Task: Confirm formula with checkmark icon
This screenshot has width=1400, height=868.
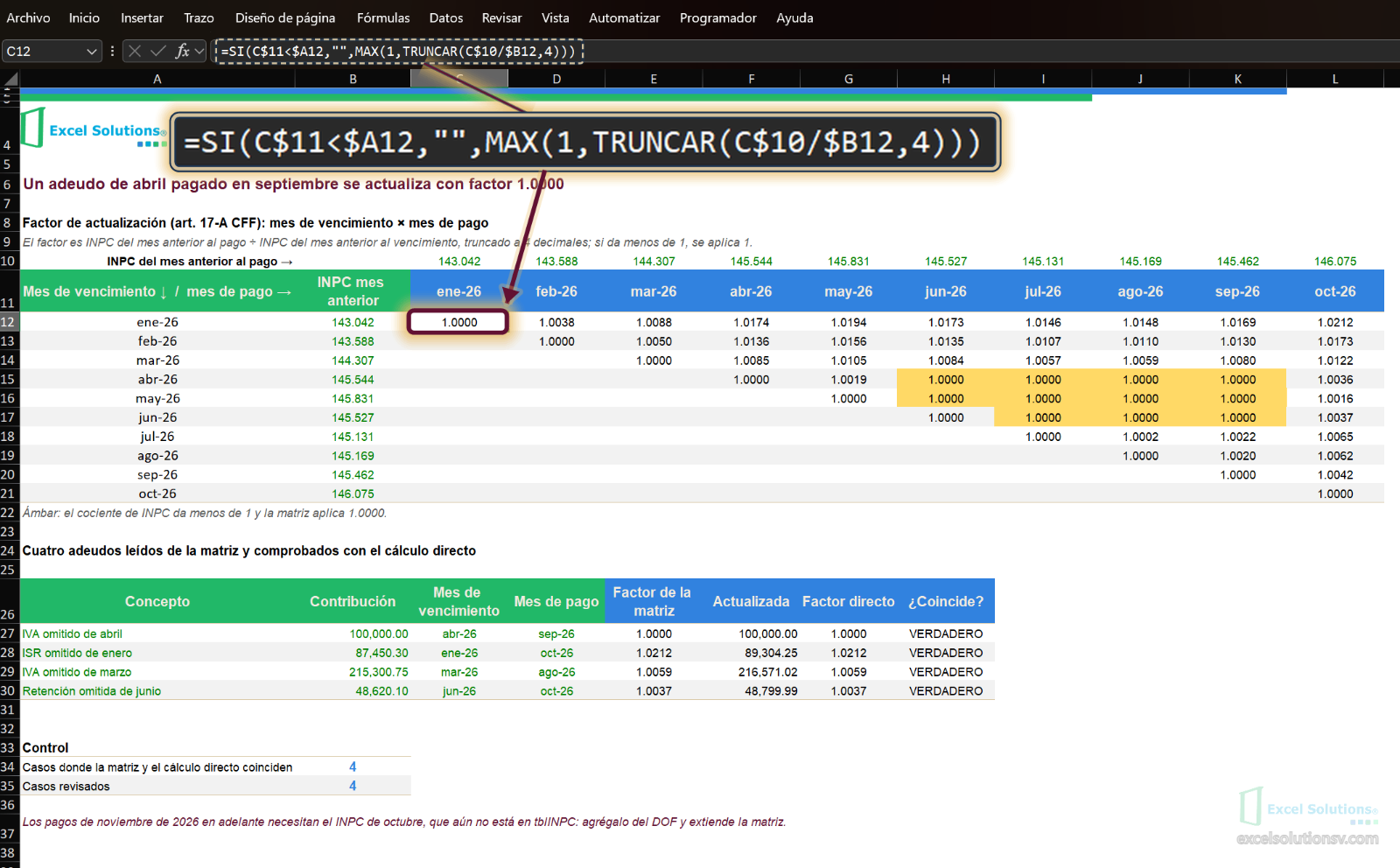Action: pyautogui.click(x=158, y=51)
